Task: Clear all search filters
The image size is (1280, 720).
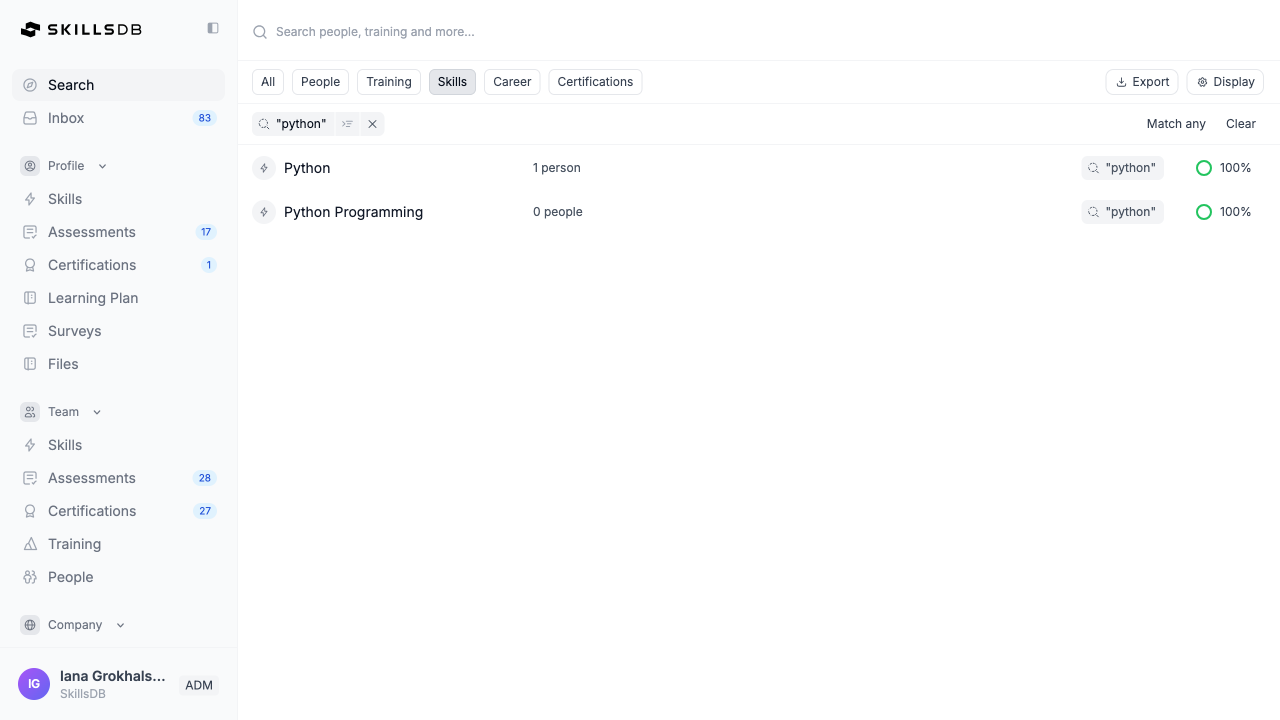Action: coord(1240,124)
